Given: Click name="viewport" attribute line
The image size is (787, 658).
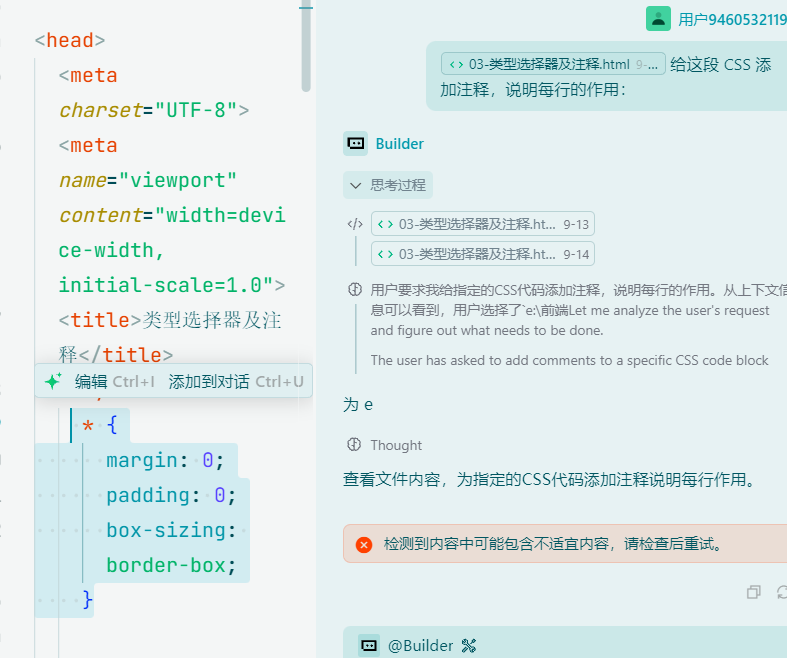Looking at the screenshot, I should tap(148, 180).
